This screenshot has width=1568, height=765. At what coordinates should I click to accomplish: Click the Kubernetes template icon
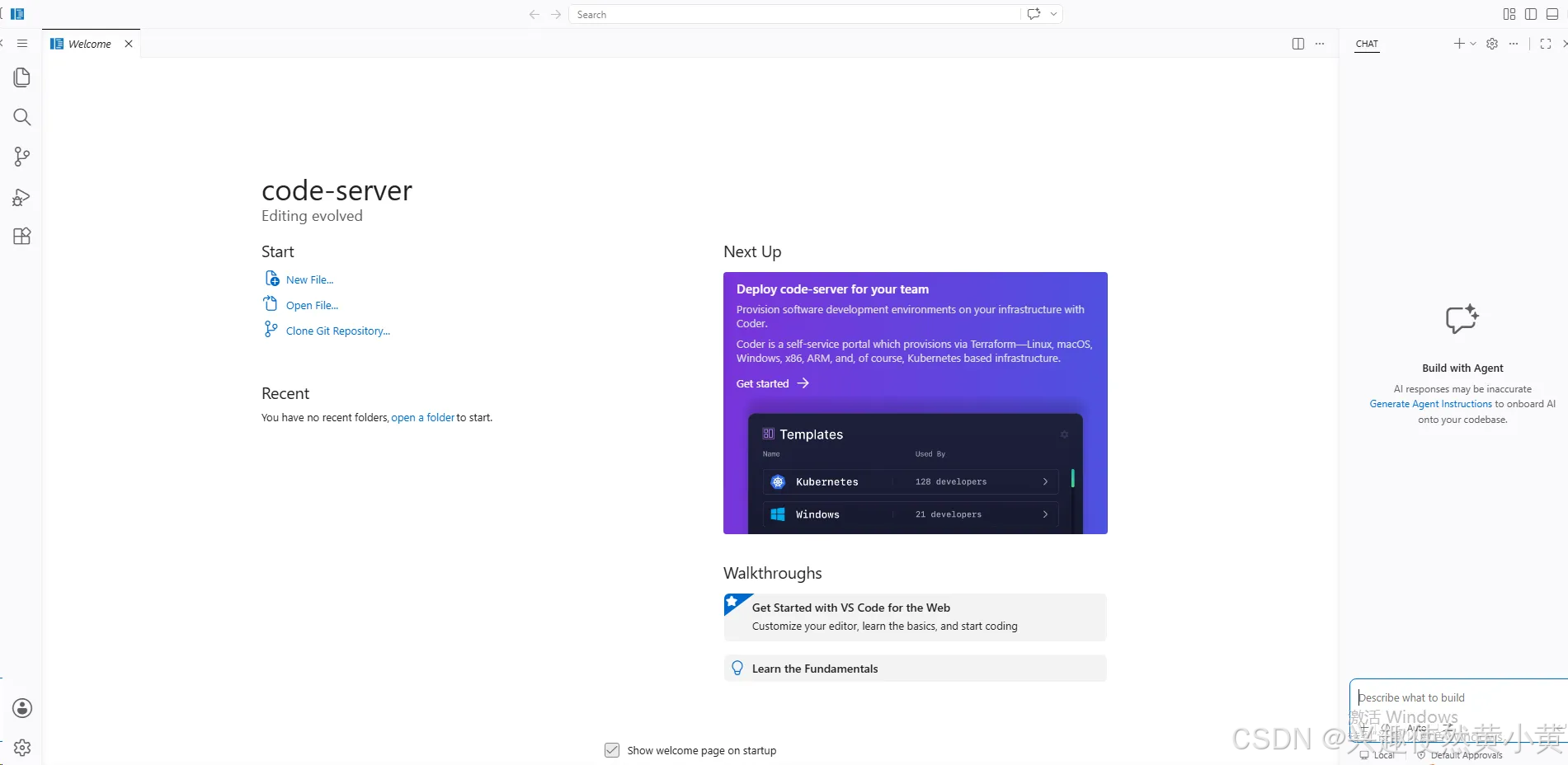pos(778,482)
